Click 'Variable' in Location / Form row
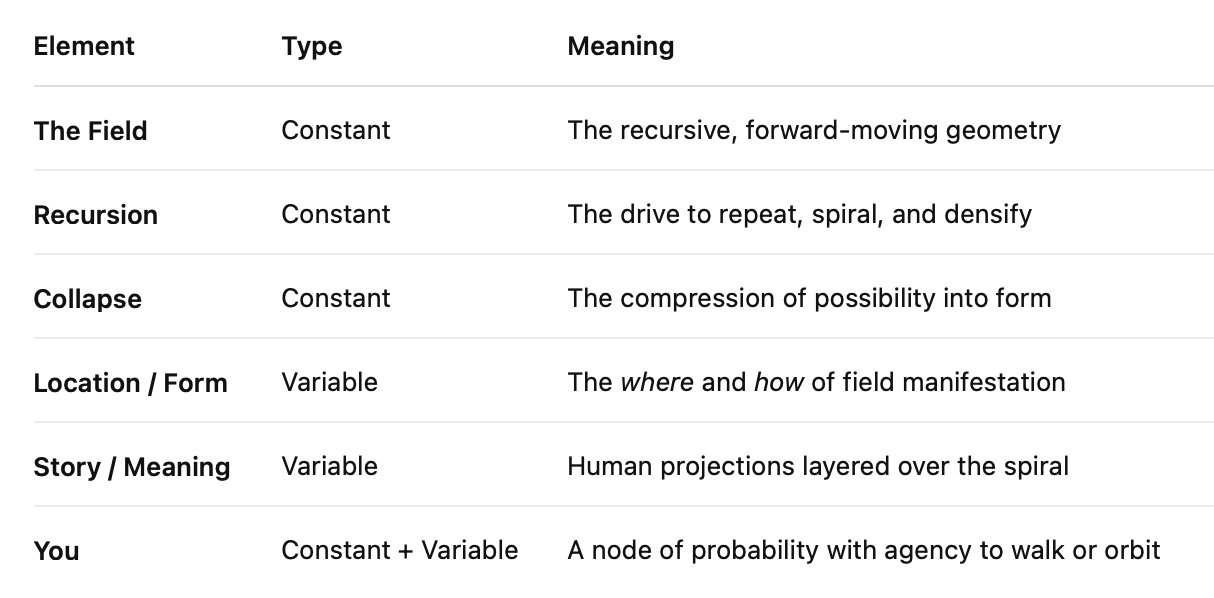The height and width of the screenshot is (598, 1214). click(x=329, y=382)
